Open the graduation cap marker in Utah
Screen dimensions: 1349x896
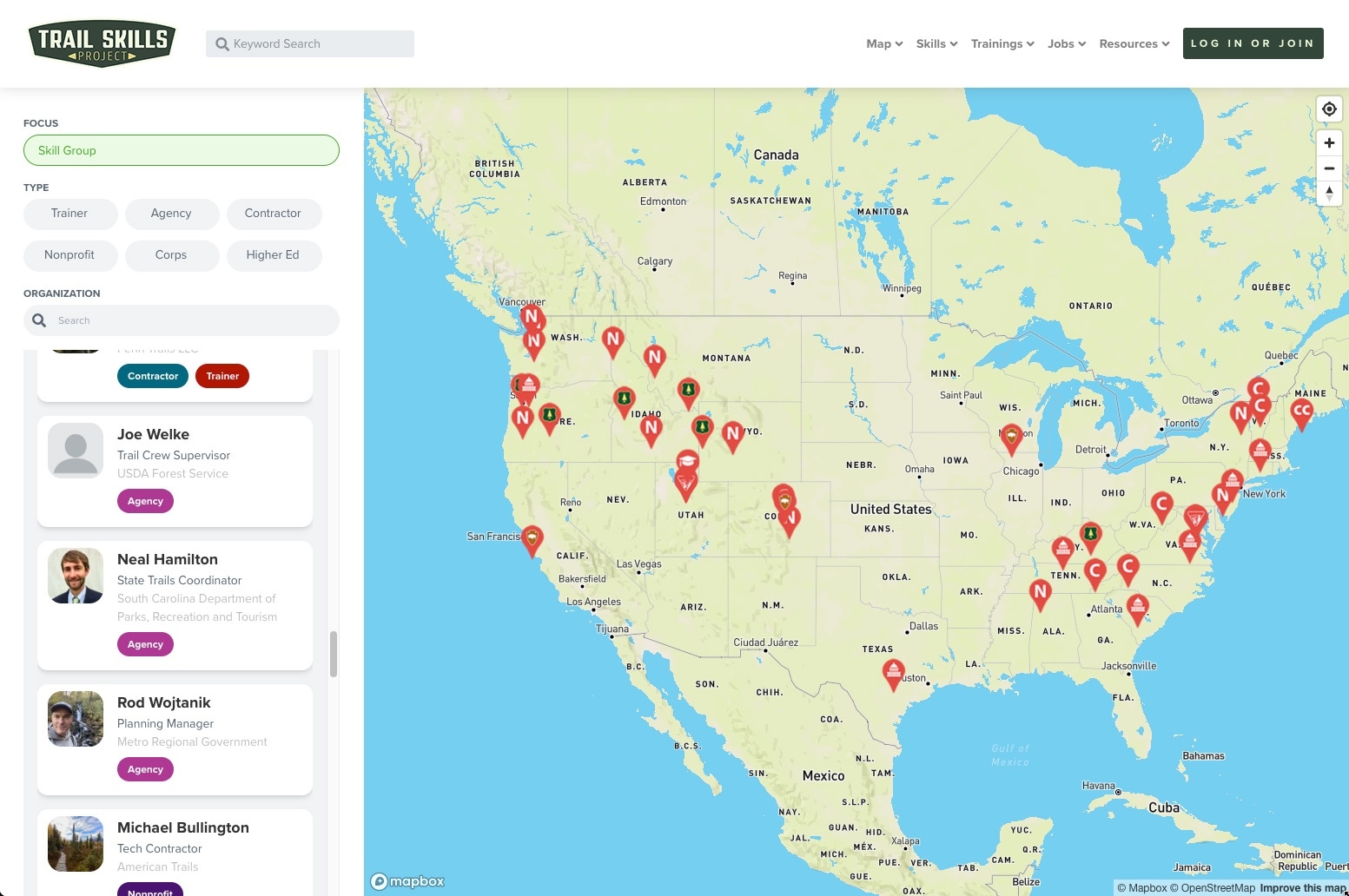pos(687,462)
